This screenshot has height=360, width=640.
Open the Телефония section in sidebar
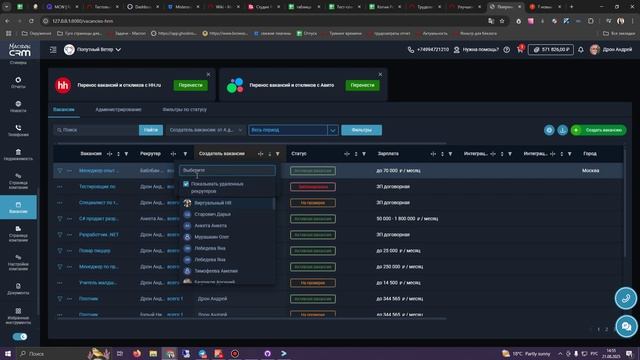[18, 131]
